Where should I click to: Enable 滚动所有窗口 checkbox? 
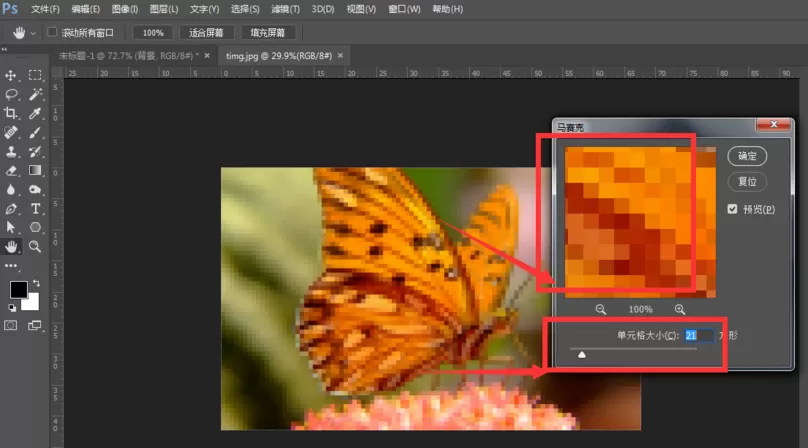[52, 32]
